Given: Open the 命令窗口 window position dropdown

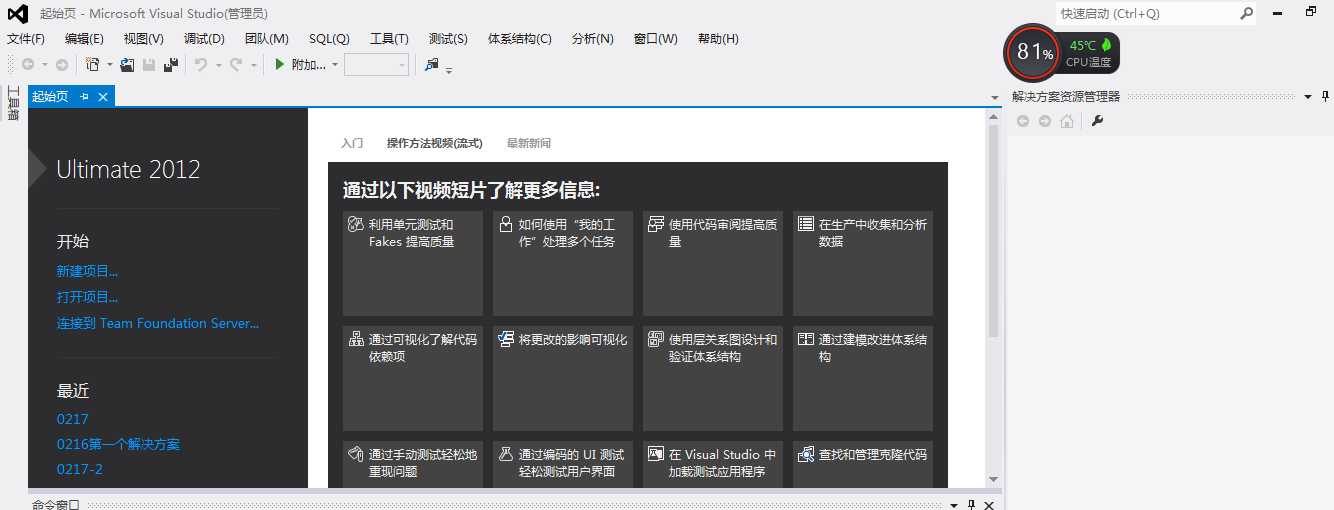Looking at the screenshot, I should click(953, 505).
